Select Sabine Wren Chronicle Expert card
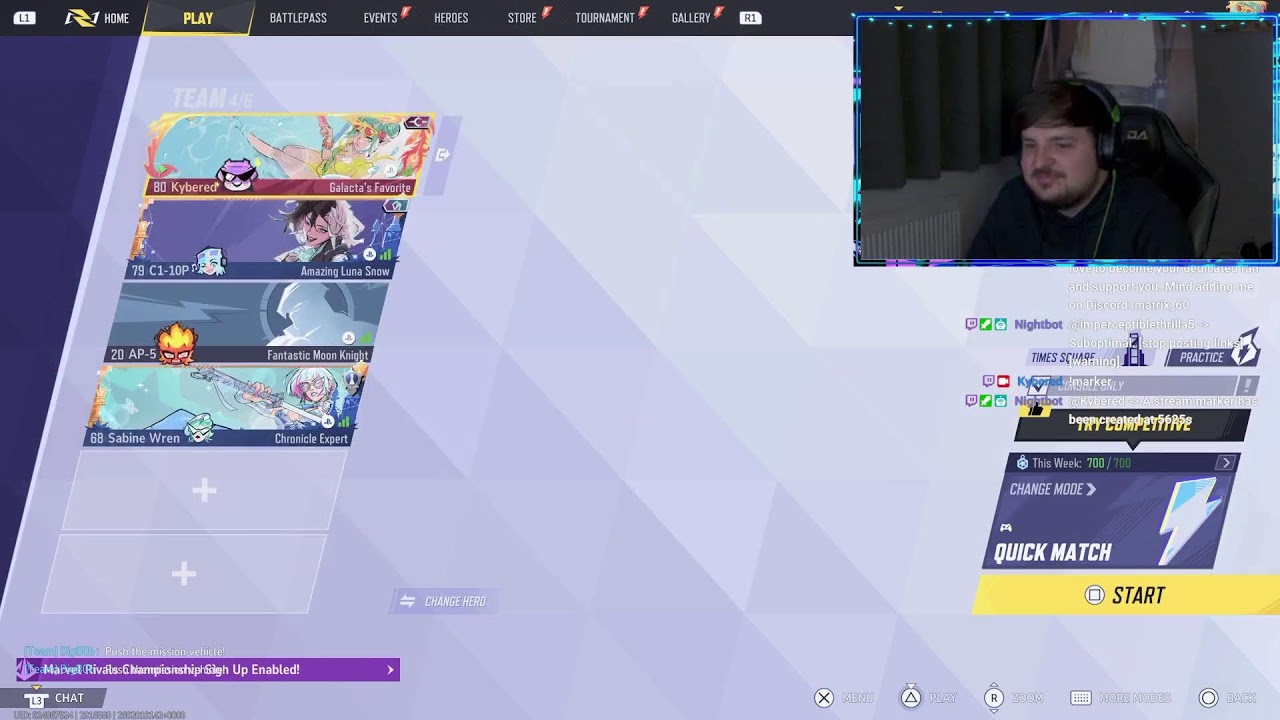Viewport: 1280px width, 720px height. coord(226,406)
